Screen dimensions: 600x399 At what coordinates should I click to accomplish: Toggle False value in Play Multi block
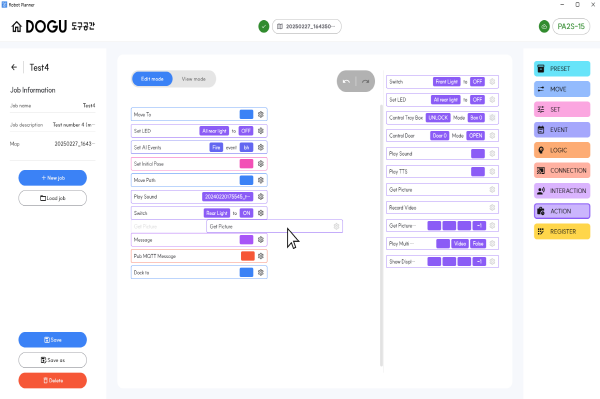point(478,243)
